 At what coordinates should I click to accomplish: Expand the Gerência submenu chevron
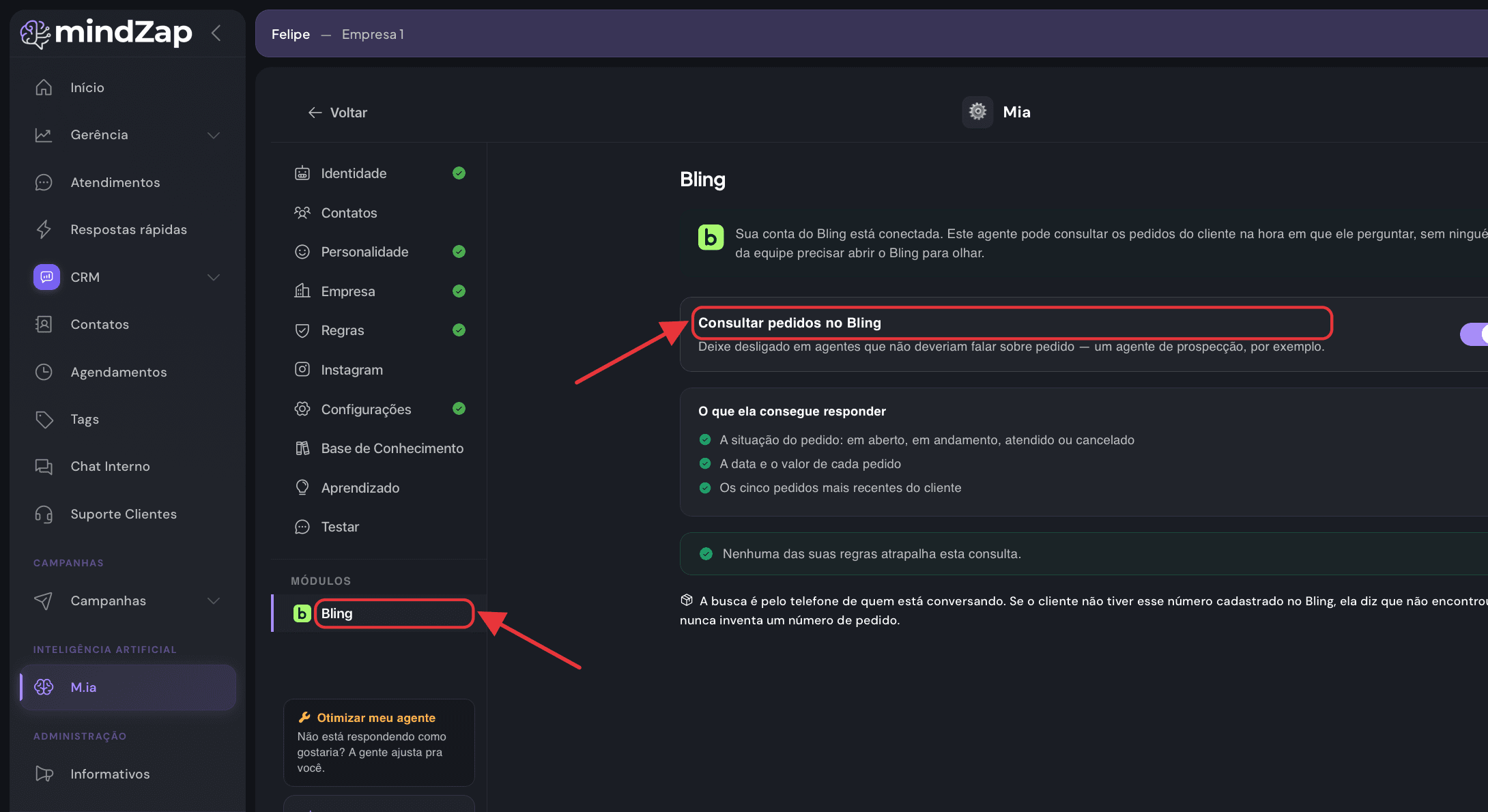pos(214,135)
